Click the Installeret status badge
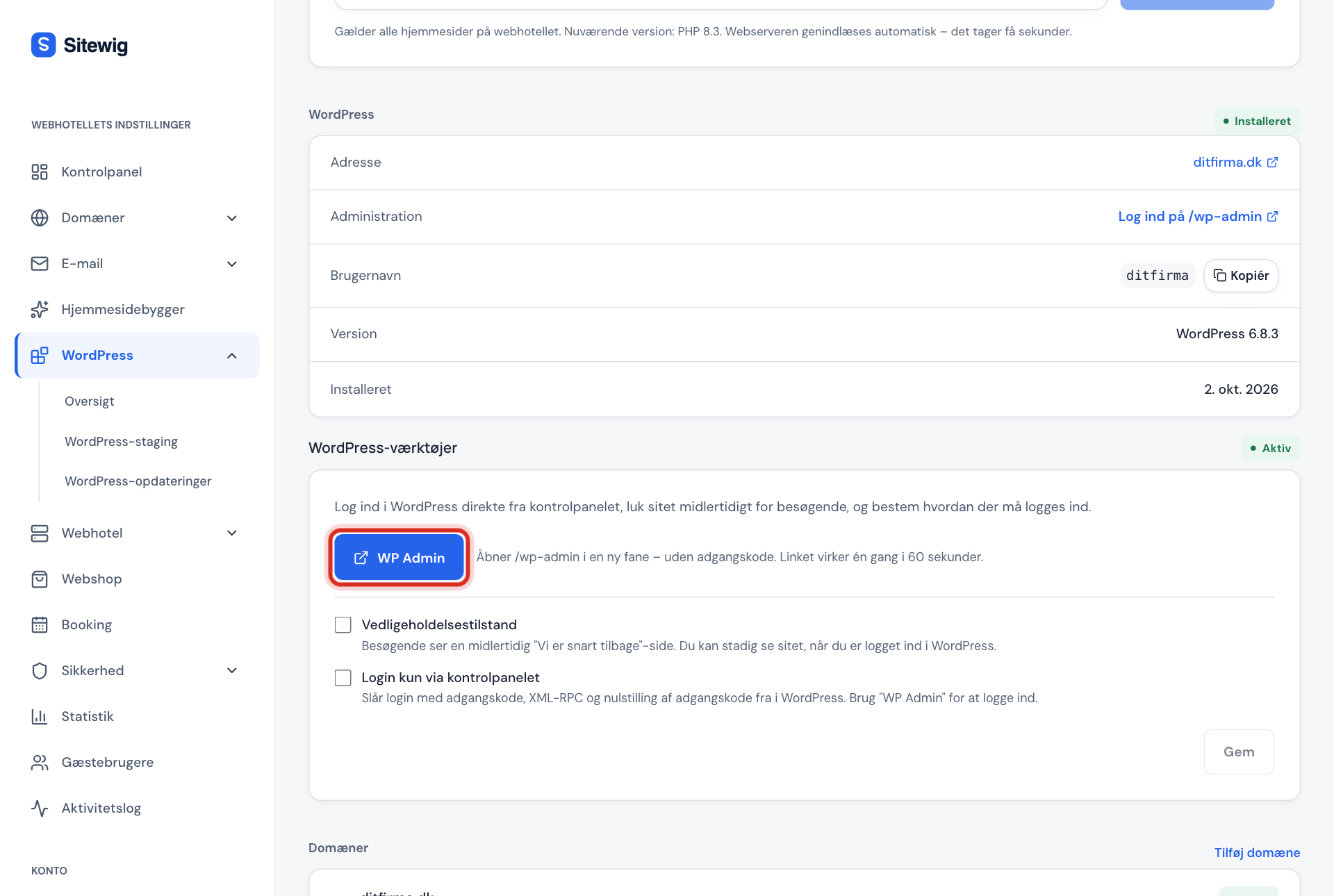Image resolution: width=1334 pixels, height=896 pixels. (1257, 121)
